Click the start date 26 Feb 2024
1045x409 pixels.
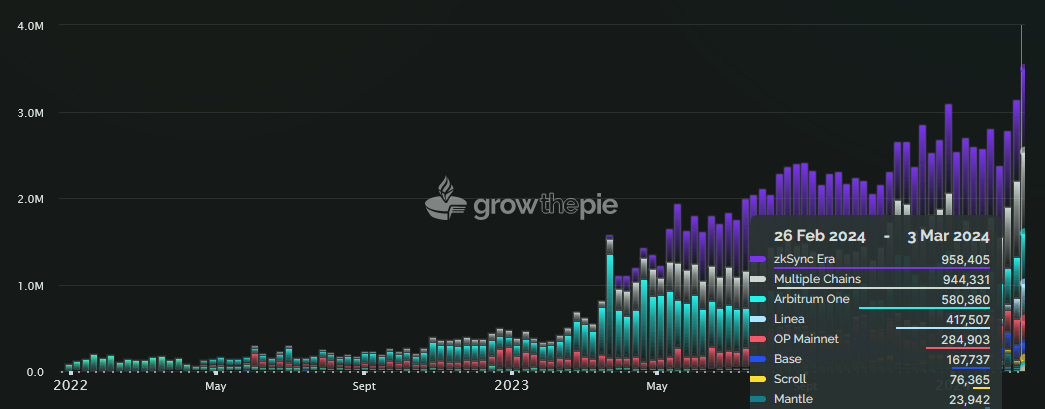819,236
